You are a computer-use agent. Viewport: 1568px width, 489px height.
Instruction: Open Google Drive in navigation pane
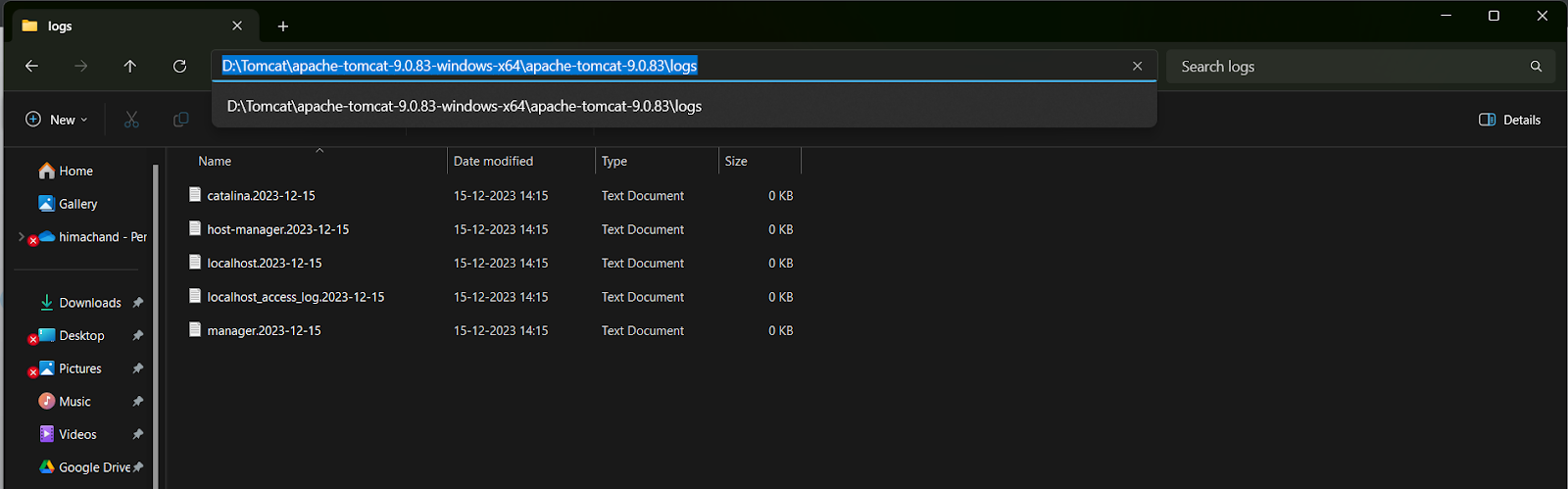pos(84,467)
